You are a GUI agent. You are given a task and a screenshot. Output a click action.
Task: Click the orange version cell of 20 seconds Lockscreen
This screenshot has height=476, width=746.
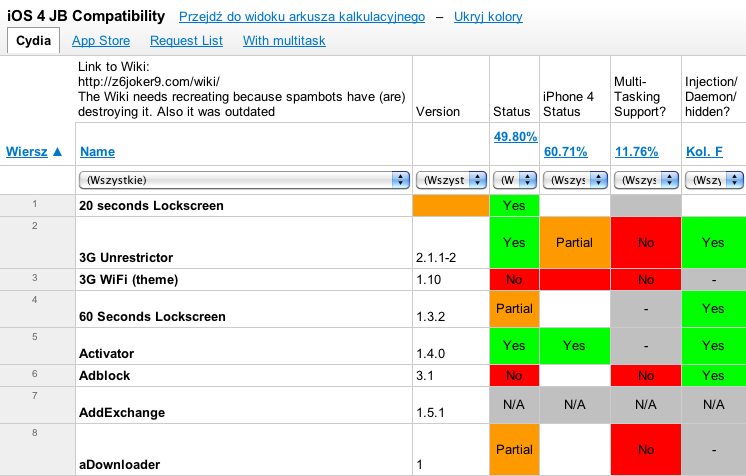451,206
